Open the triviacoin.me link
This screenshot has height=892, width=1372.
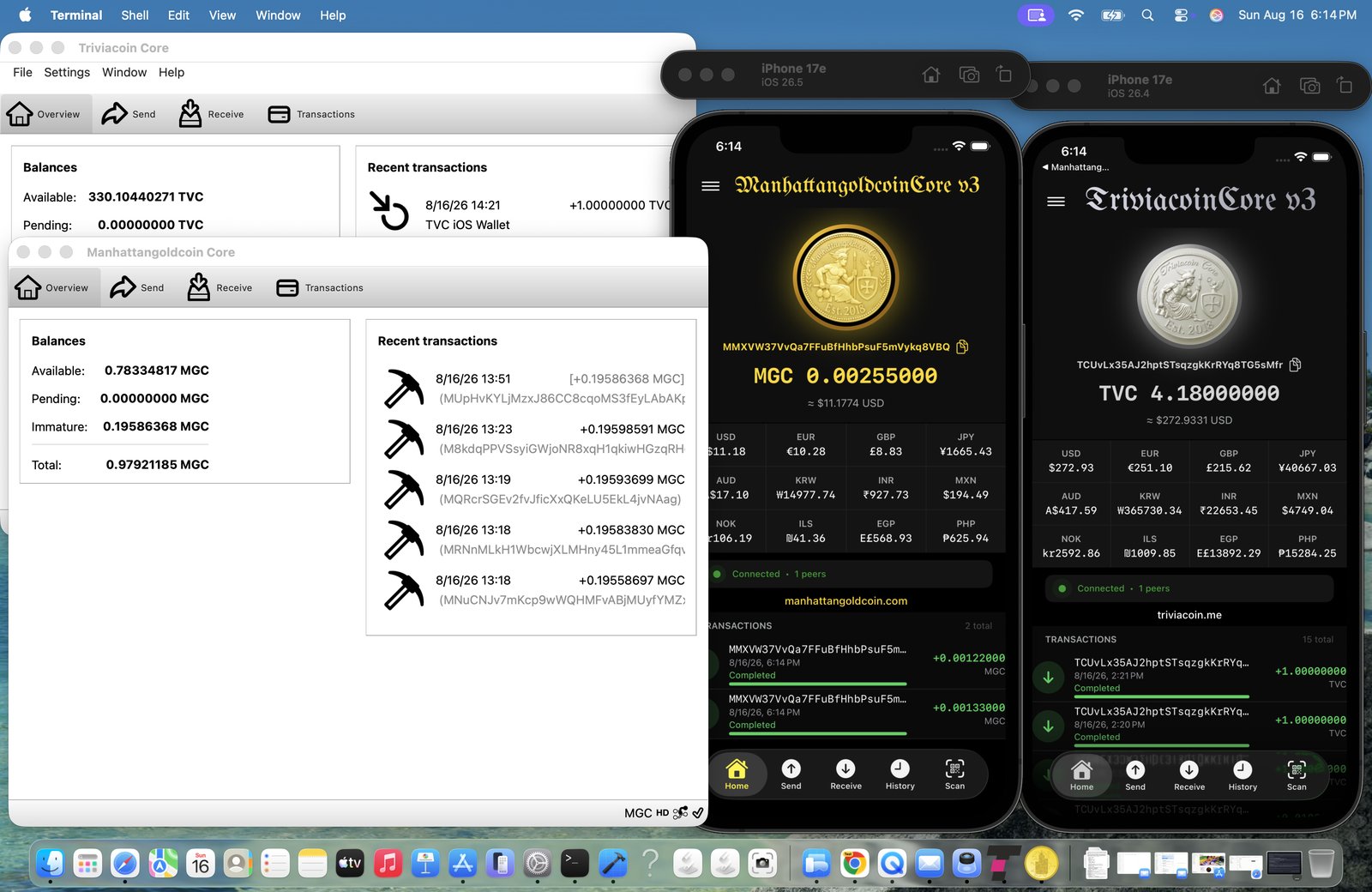pos(1189,615)
